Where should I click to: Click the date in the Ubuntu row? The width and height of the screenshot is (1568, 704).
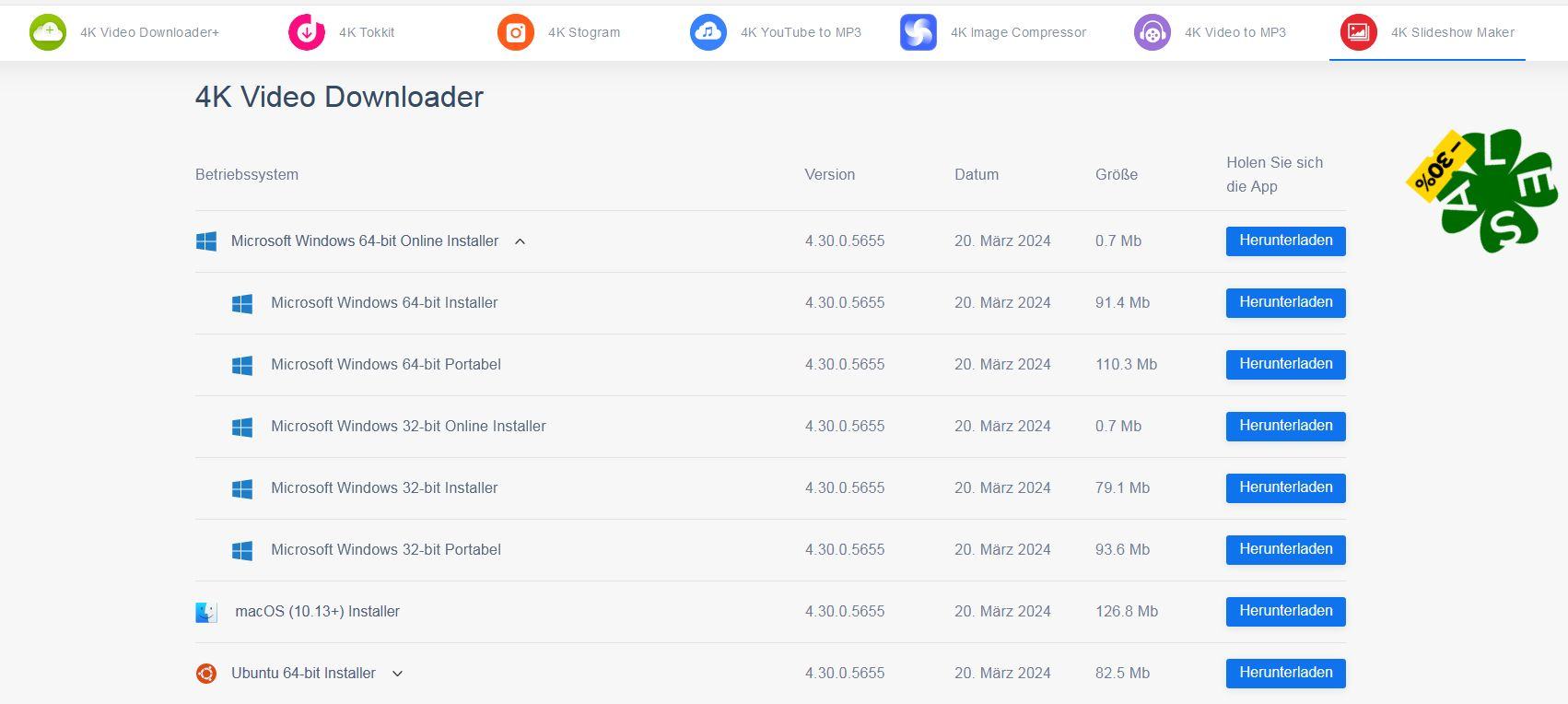click(1002, 674)
